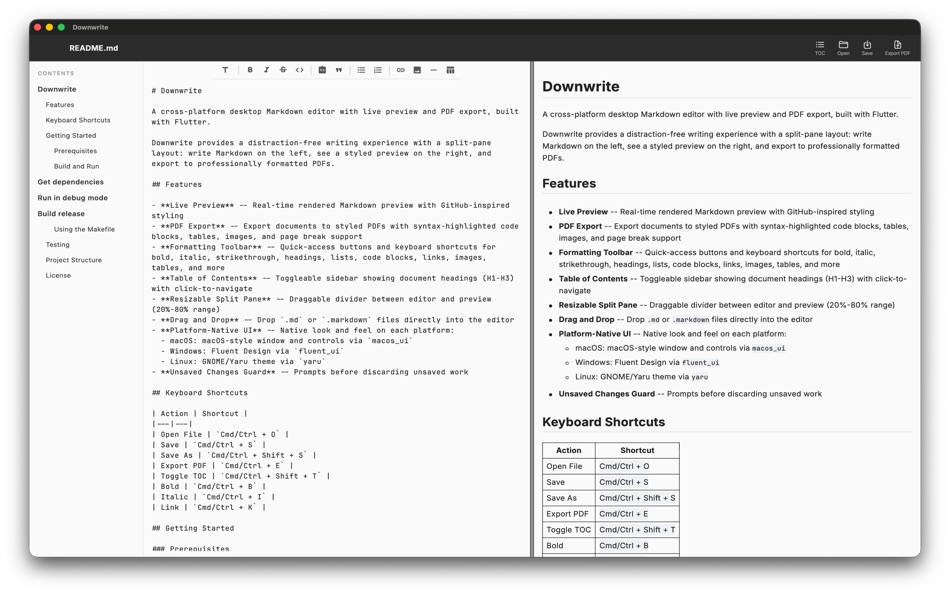Export the document as PDF

point(897,46)
